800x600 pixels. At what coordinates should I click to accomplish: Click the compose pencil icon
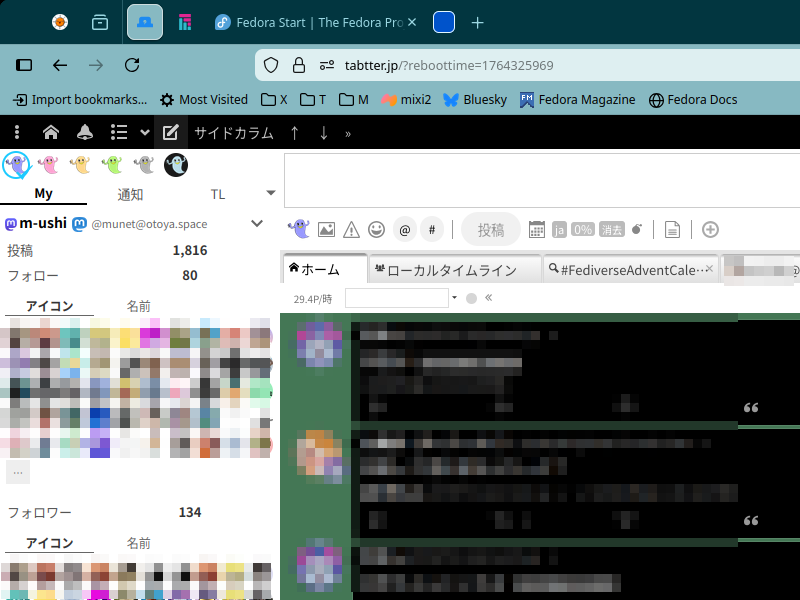[170, 133]
